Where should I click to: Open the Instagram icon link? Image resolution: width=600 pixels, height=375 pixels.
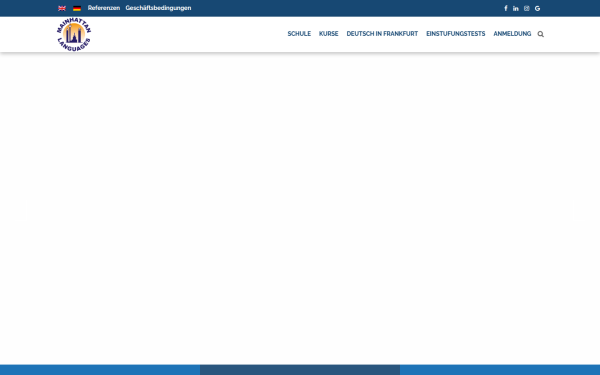click(x=527, y=8)
